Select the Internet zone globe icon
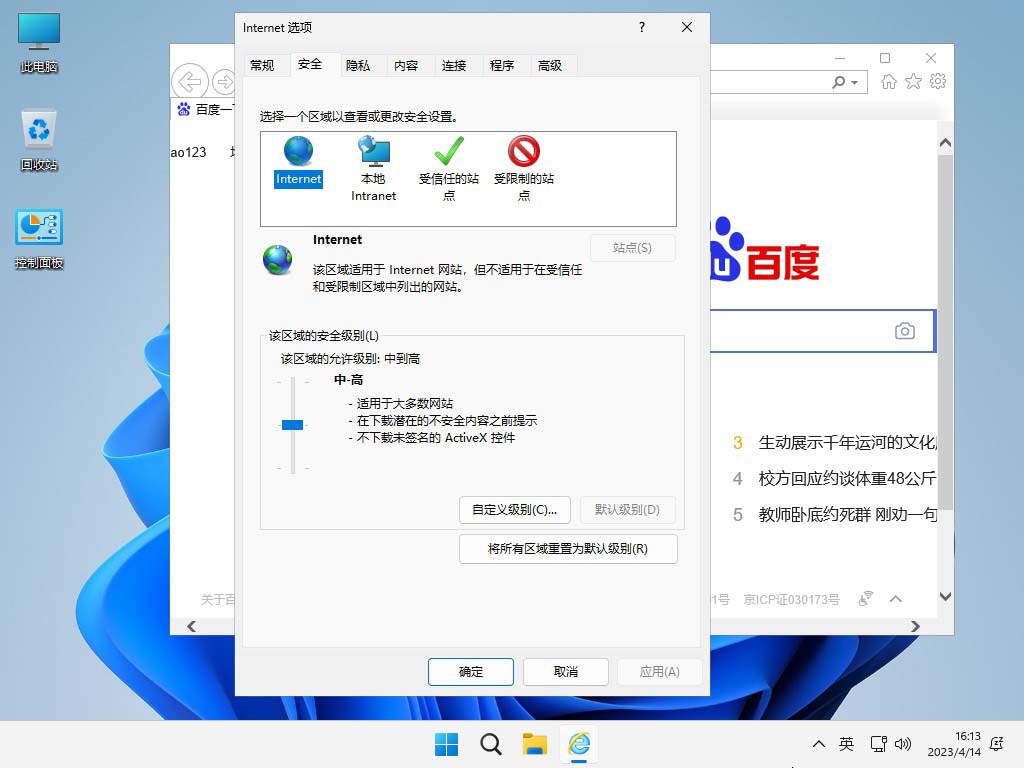This screenshot has width=1024, height=768. click(x=298, y=152)
